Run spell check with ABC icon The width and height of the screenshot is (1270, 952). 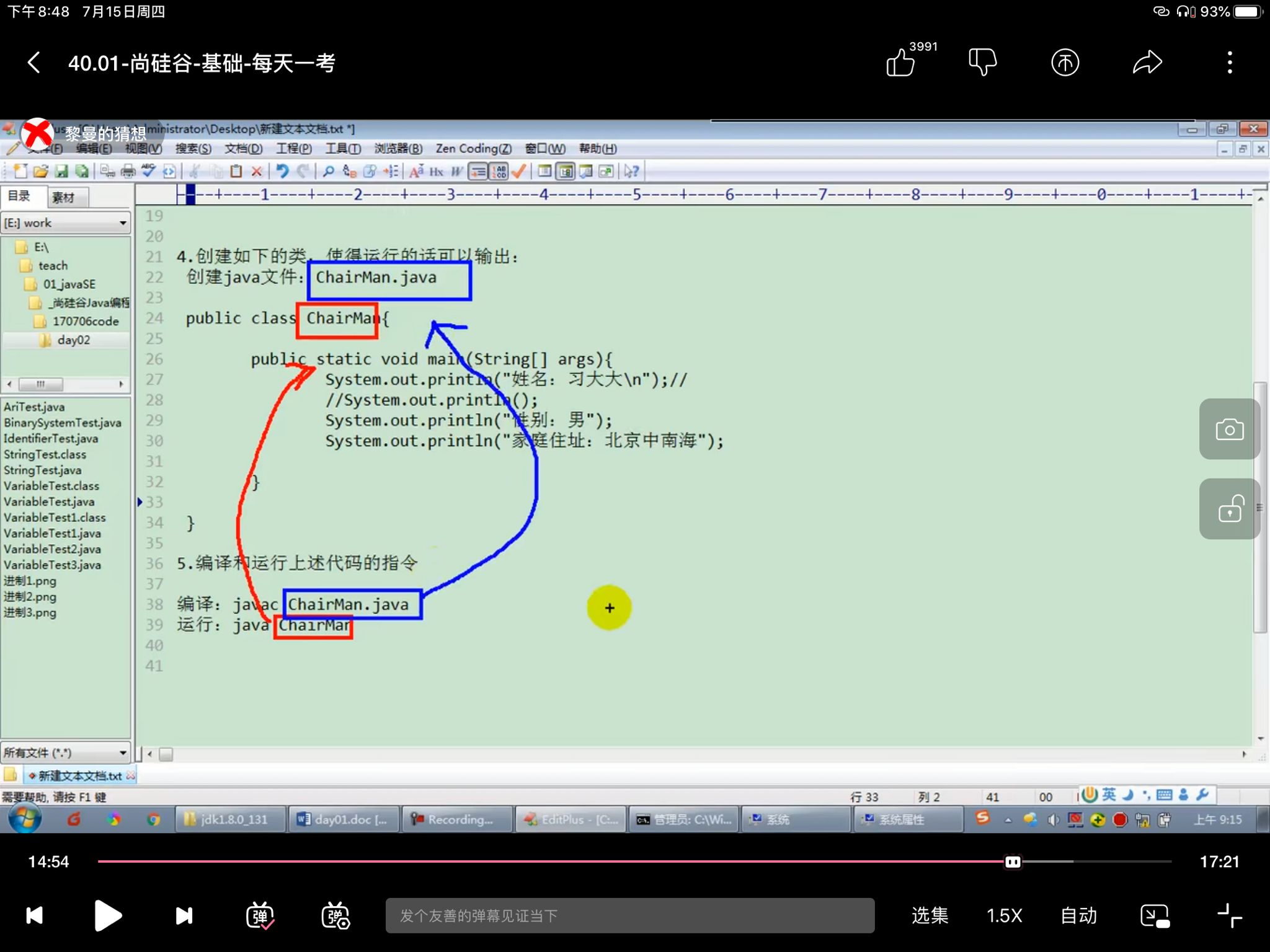click(x=148, y=171)
